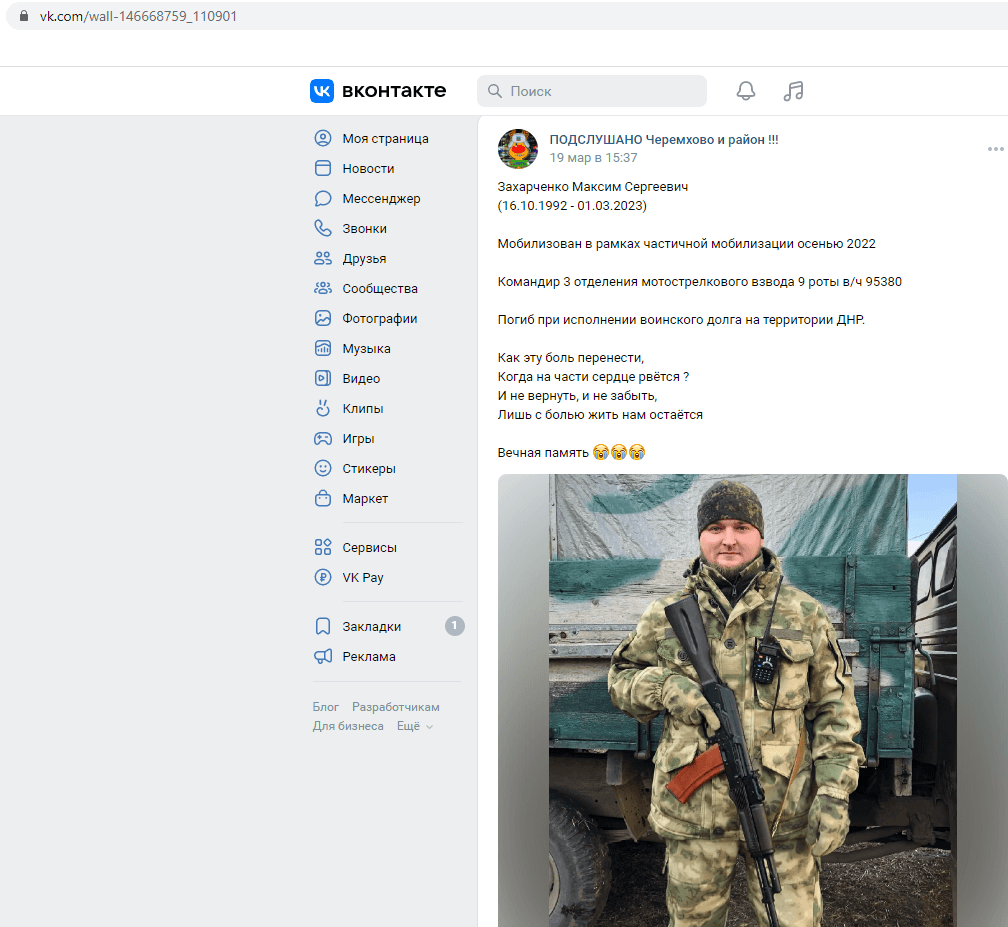
Task: Open the soldier photo in post
Action: click(752, 700)
